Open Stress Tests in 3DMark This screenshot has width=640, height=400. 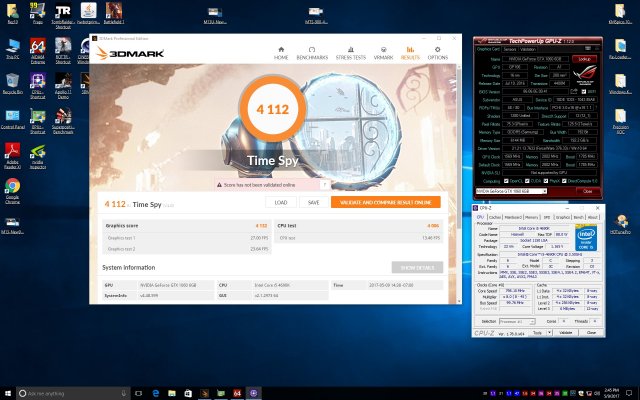point(349,52)
